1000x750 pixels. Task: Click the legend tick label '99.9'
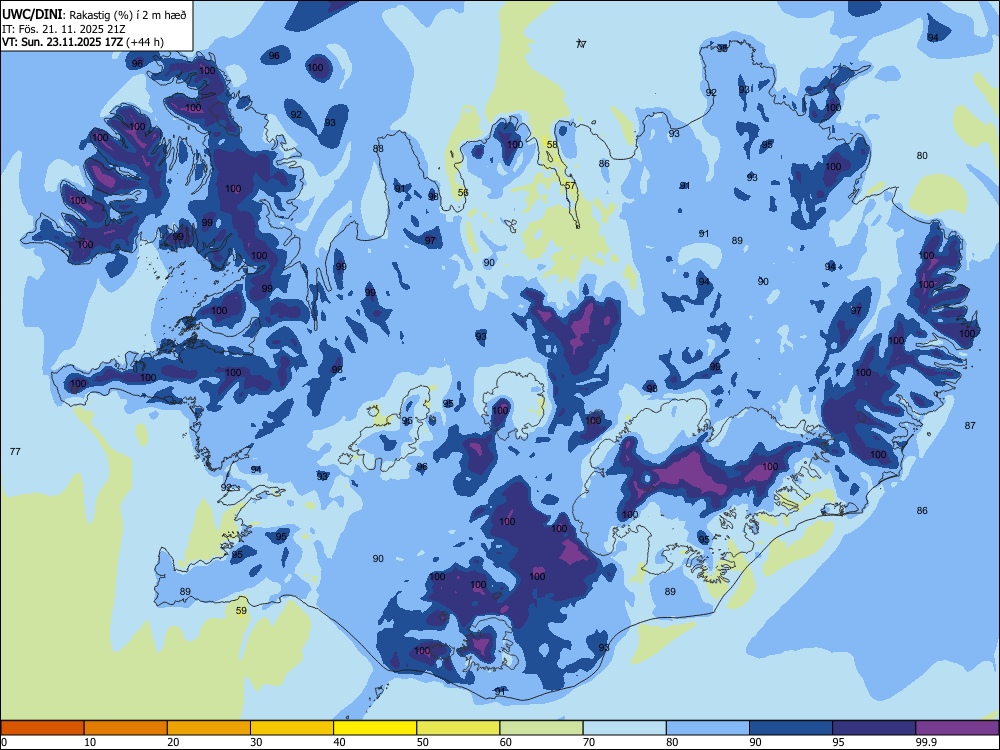[x=925, y=742]
